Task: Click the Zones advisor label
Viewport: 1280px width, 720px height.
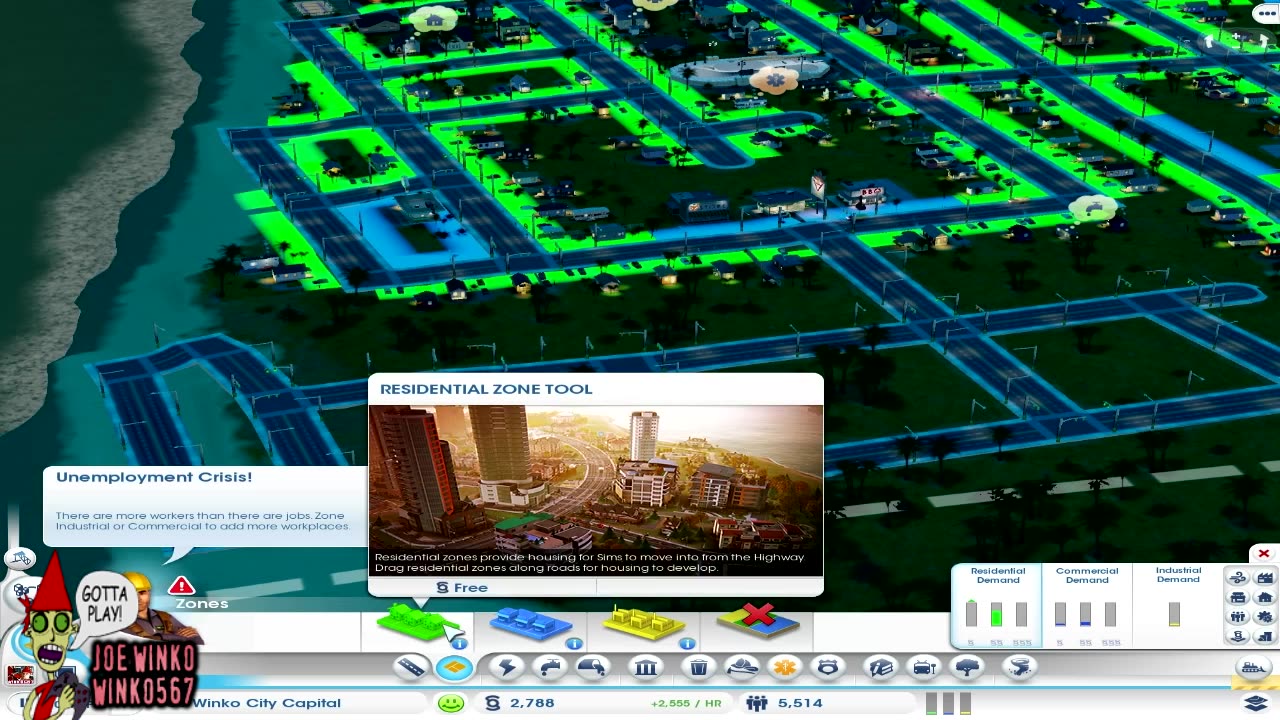Action: (202, 604)
